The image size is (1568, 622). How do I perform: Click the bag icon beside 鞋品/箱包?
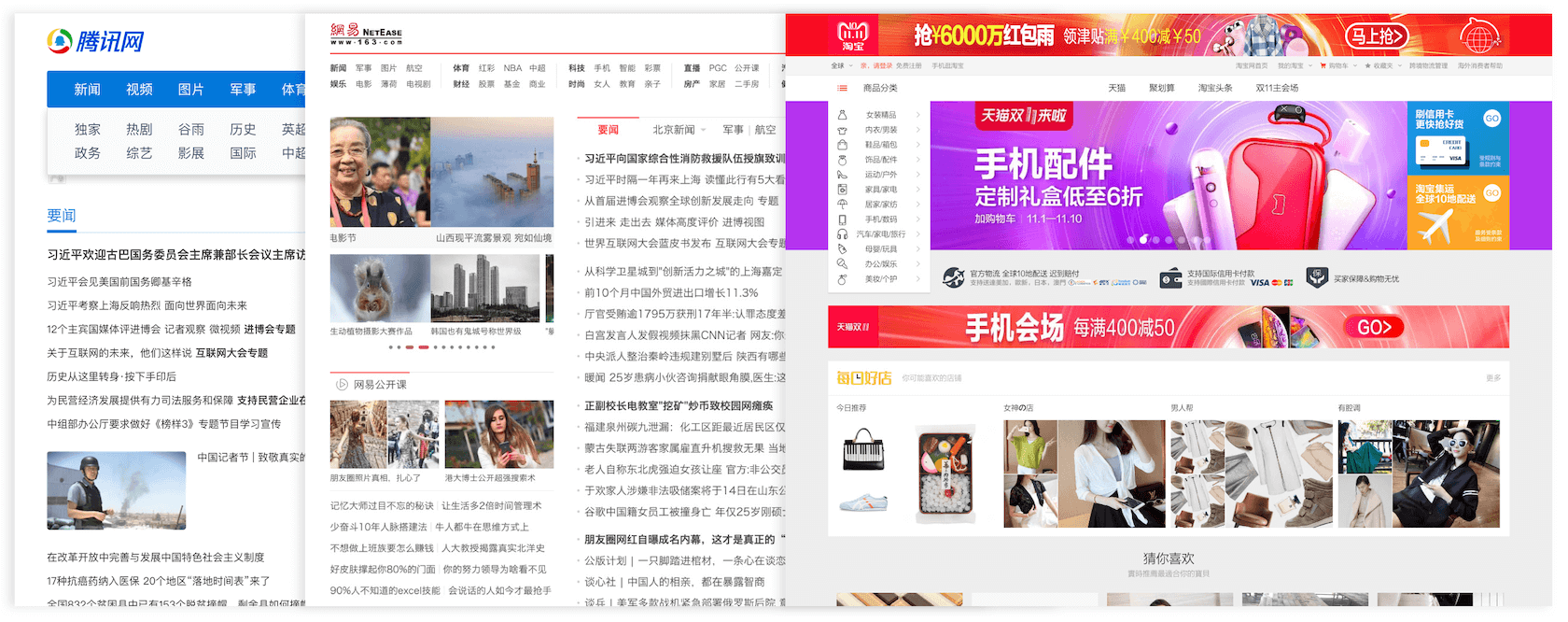tap(842, 145)
